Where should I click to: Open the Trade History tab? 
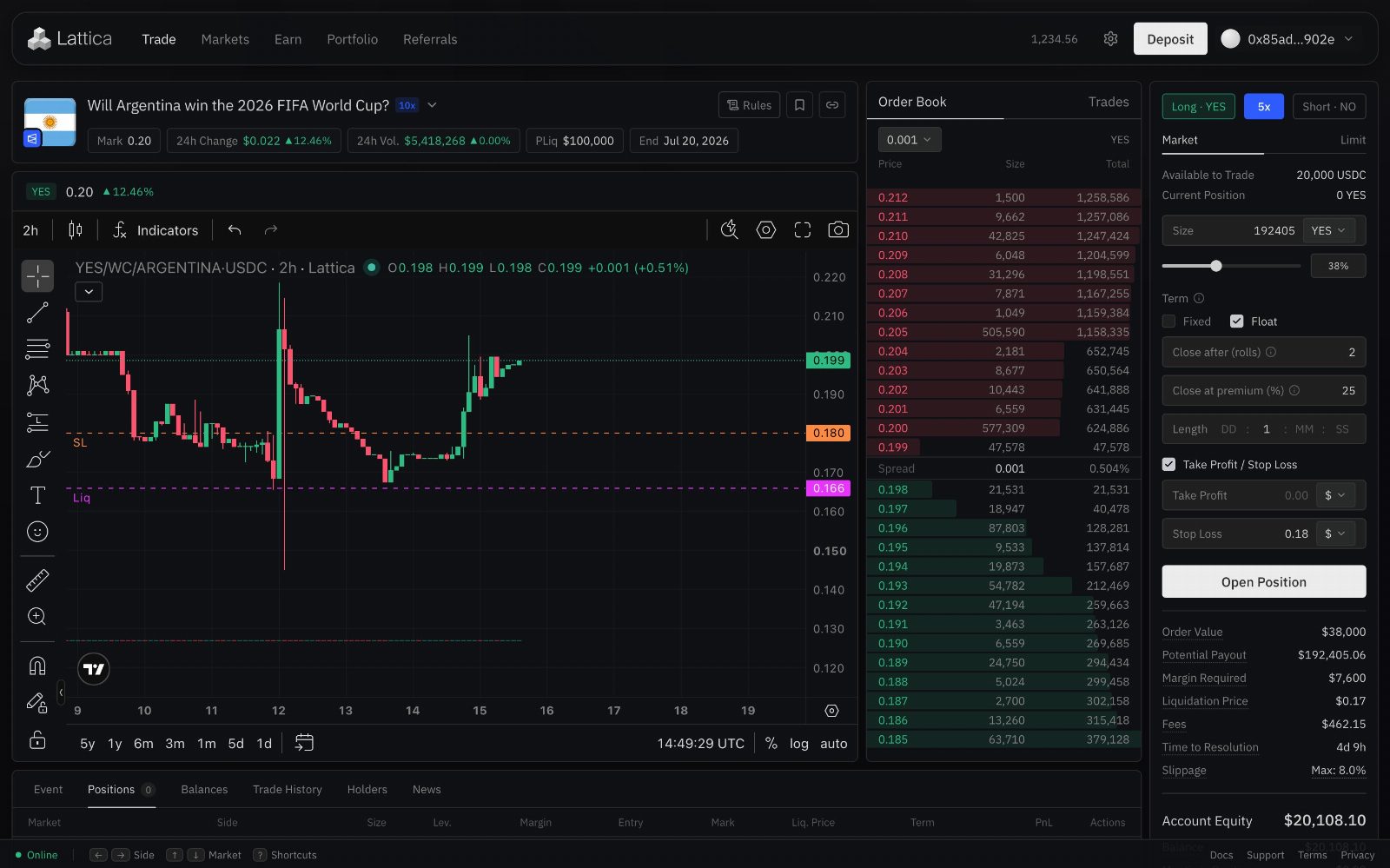tap(288, 790)
